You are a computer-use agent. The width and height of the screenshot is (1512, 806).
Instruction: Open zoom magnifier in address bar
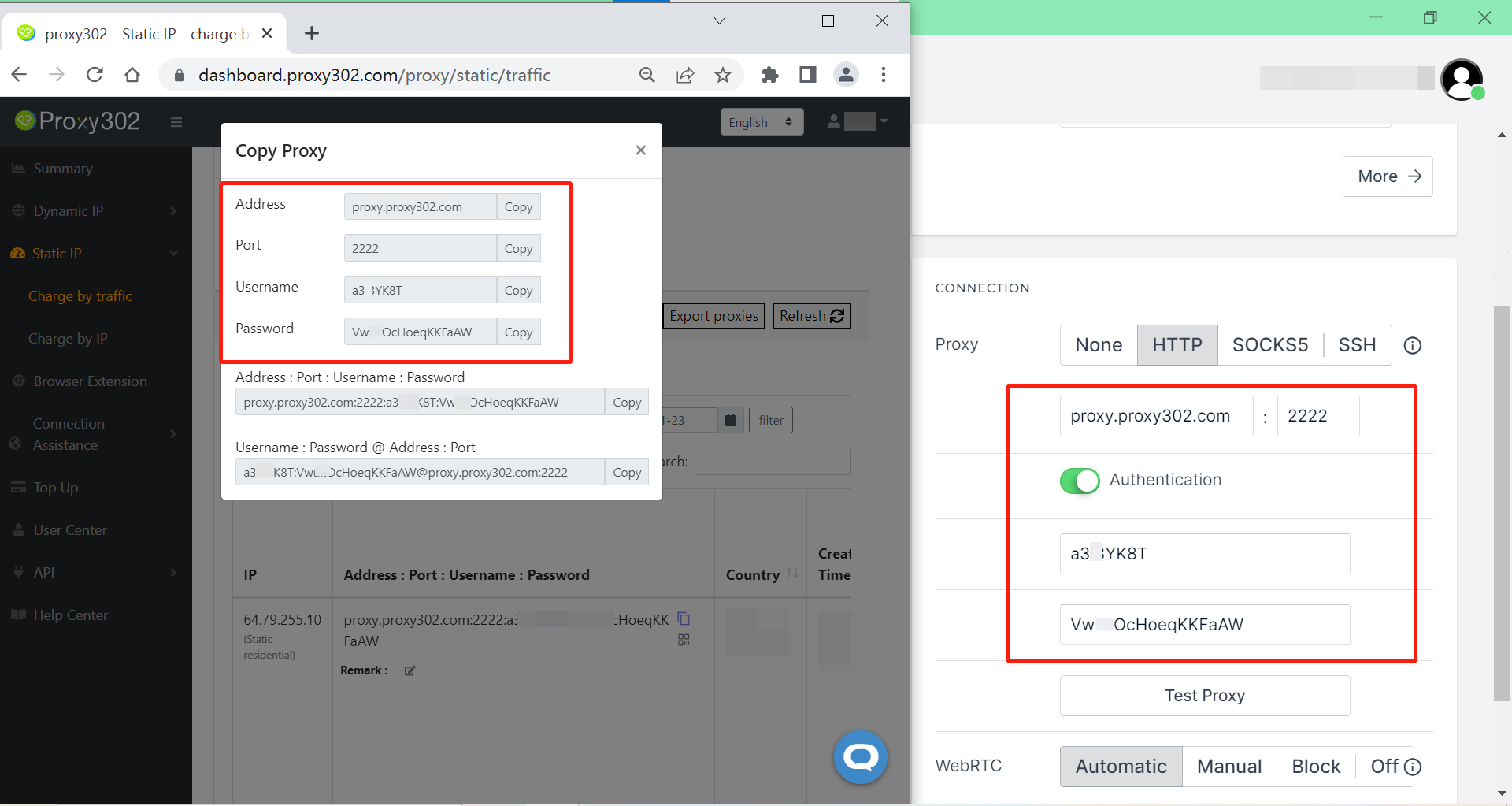[x=647, y=75]
